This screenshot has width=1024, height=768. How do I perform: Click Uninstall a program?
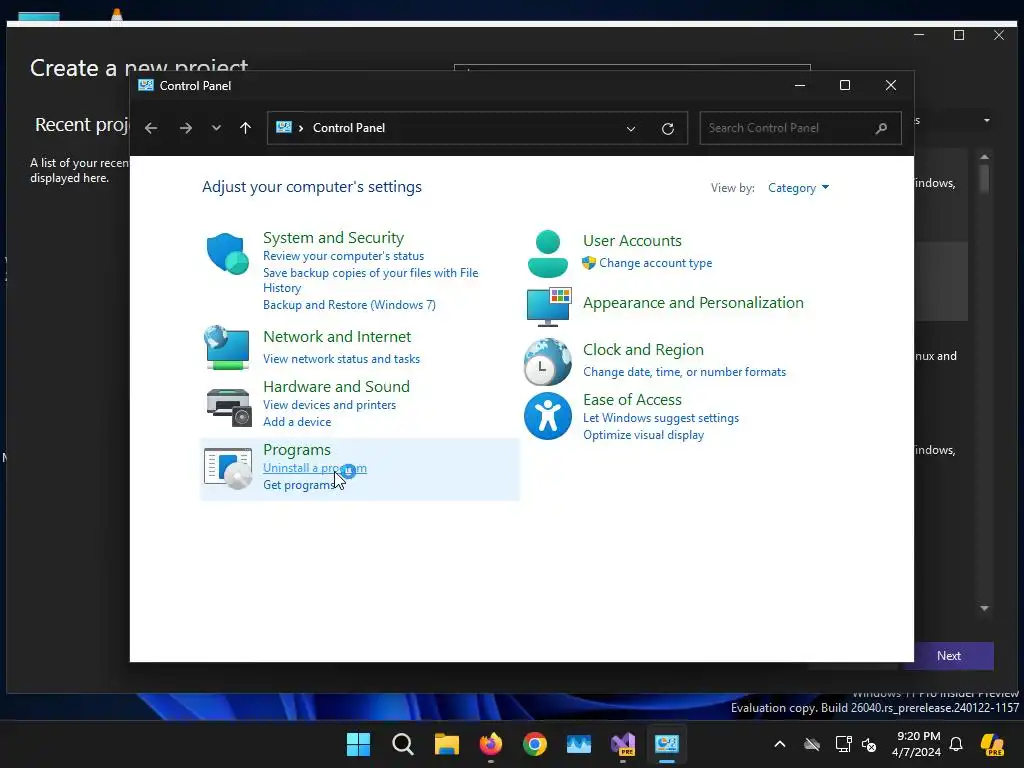pos(315,468)
